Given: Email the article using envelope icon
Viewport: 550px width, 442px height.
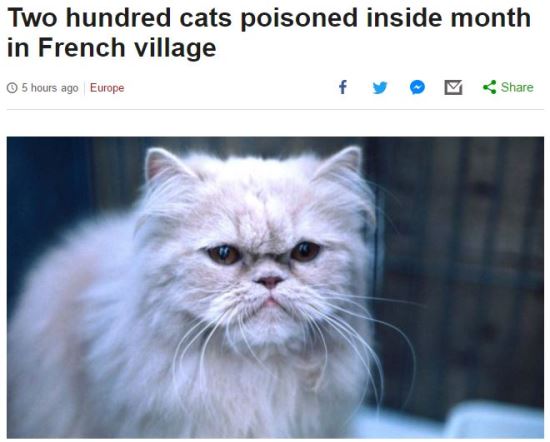Looking at the screenshot, I should [x=453, y=87].
